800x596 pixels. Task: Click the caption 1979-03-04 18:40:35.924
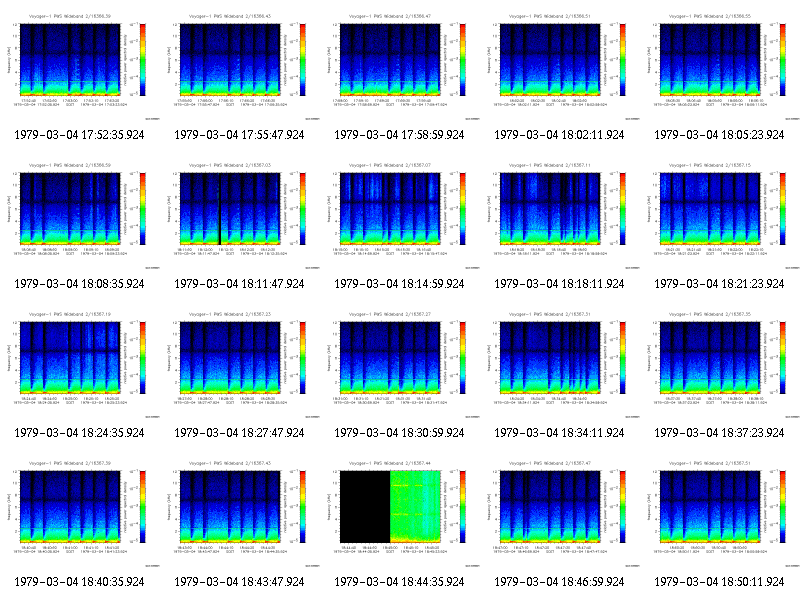79,582
